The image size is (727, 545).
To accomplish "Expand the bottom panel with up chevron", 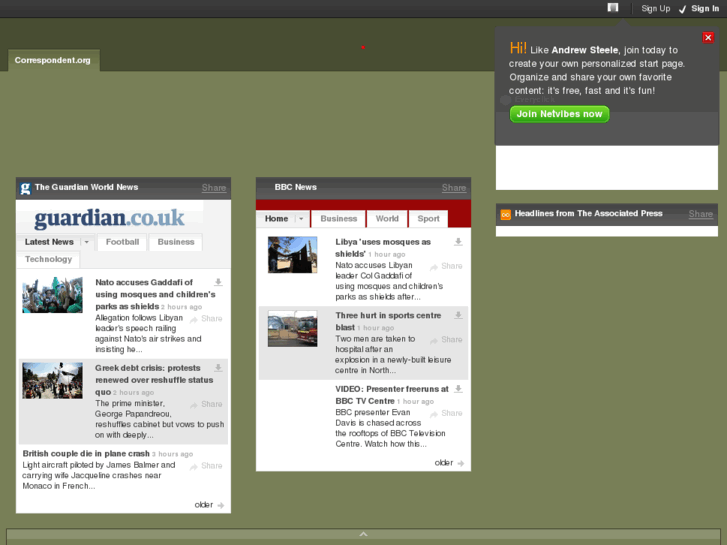I will click(364, 534).
